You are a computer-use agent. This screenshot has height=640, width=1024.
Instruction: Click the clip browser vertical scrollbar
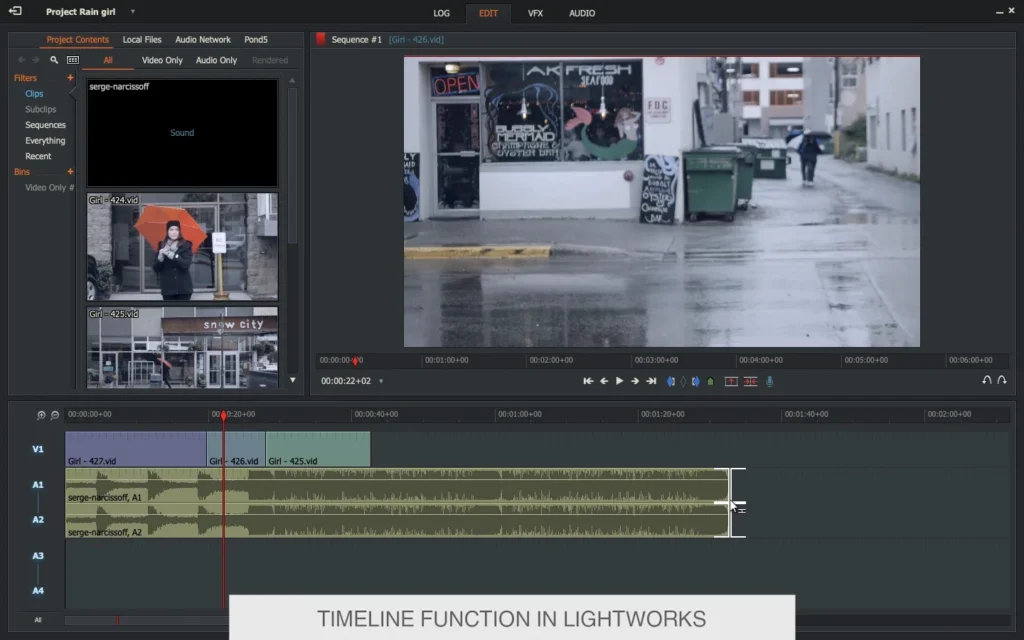coord(293,166)
